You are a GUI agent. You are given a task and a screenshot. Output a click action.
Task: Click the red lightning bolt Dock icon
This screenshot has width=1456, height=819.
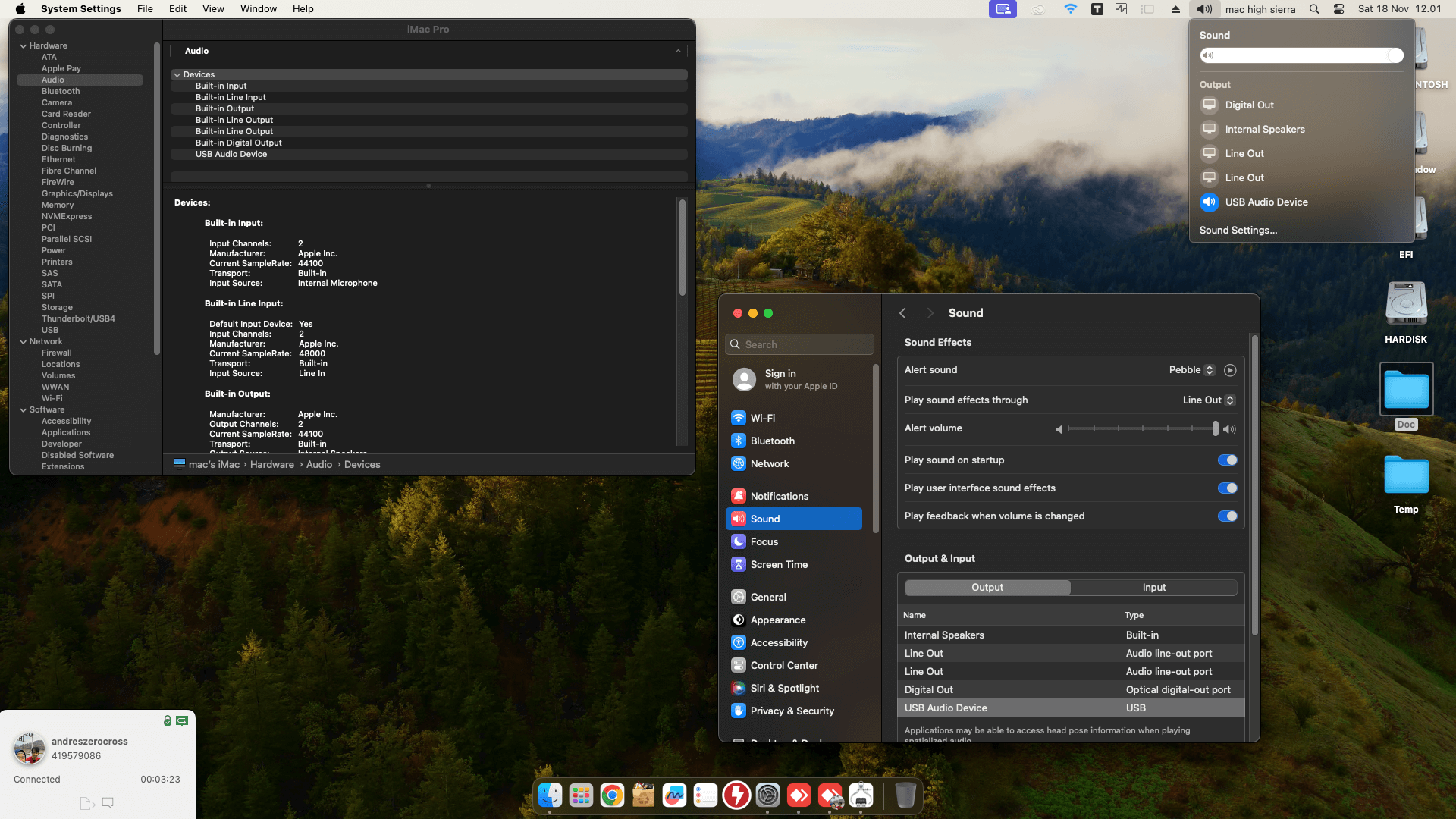point(736,795)
